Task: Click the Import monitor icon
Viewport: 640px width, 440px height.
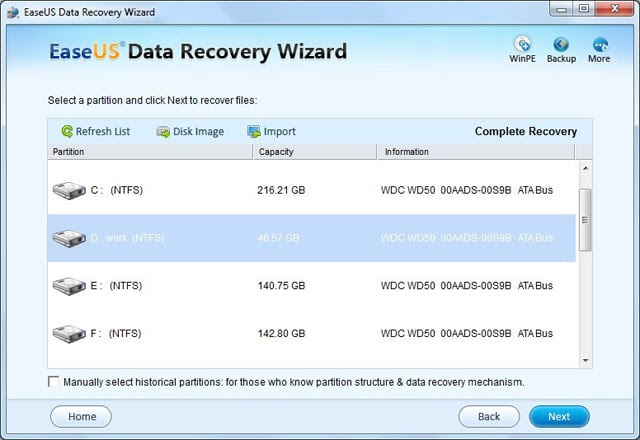Action: tap(254, 131)
